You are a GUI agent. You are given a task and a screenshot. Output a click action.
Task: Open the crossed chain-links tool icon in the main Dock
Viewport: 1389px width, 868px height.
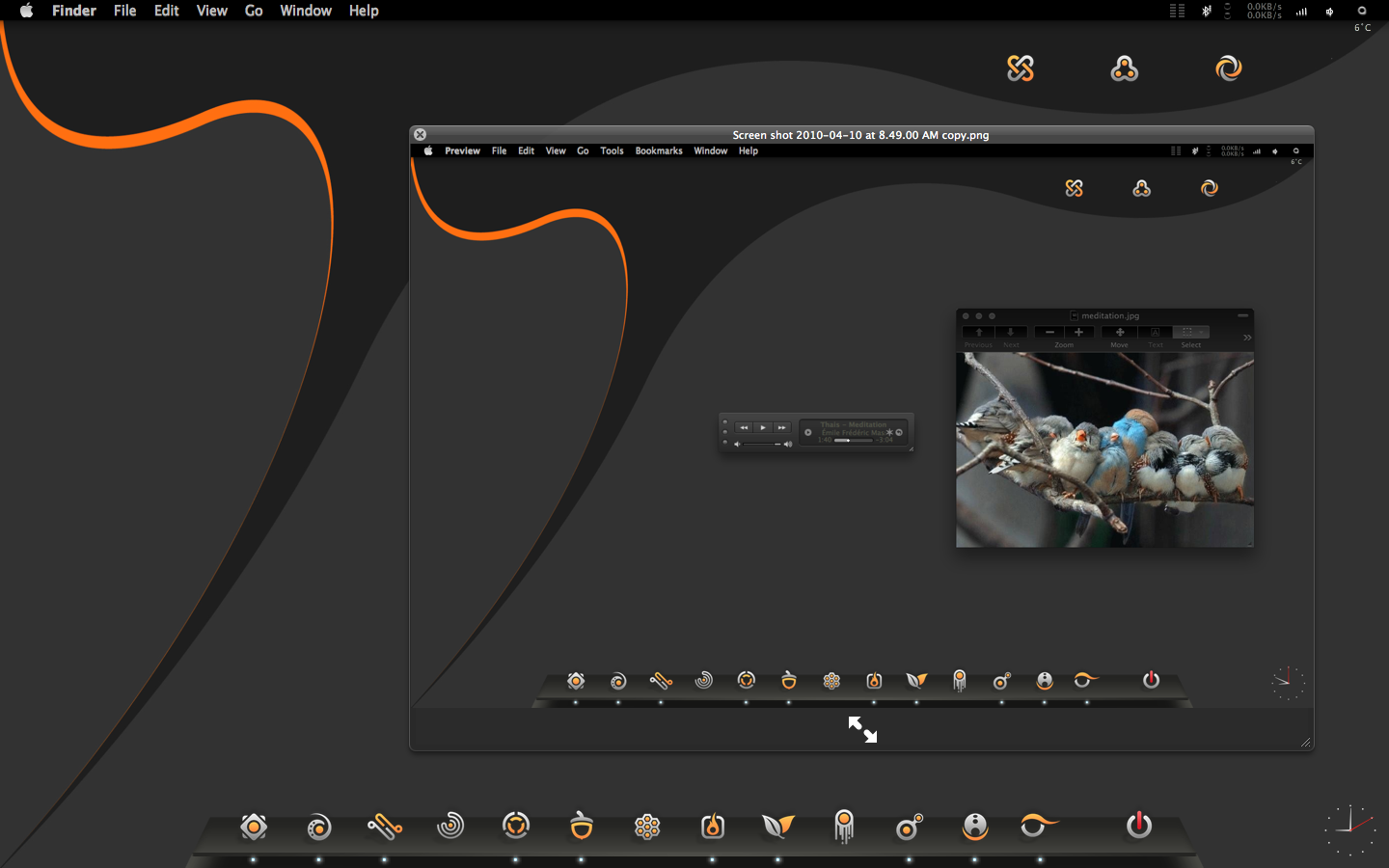(x=385, y=827)
